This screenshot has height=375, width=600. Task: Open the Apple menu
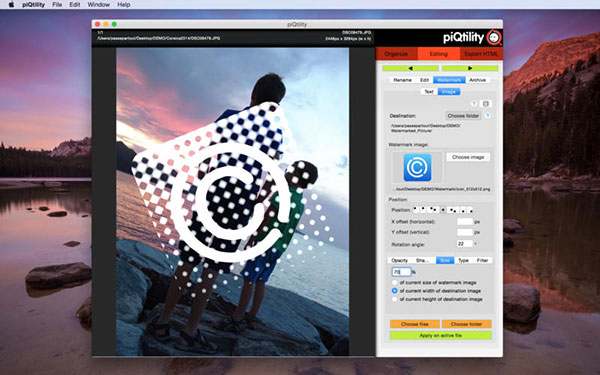pos(11,5)
